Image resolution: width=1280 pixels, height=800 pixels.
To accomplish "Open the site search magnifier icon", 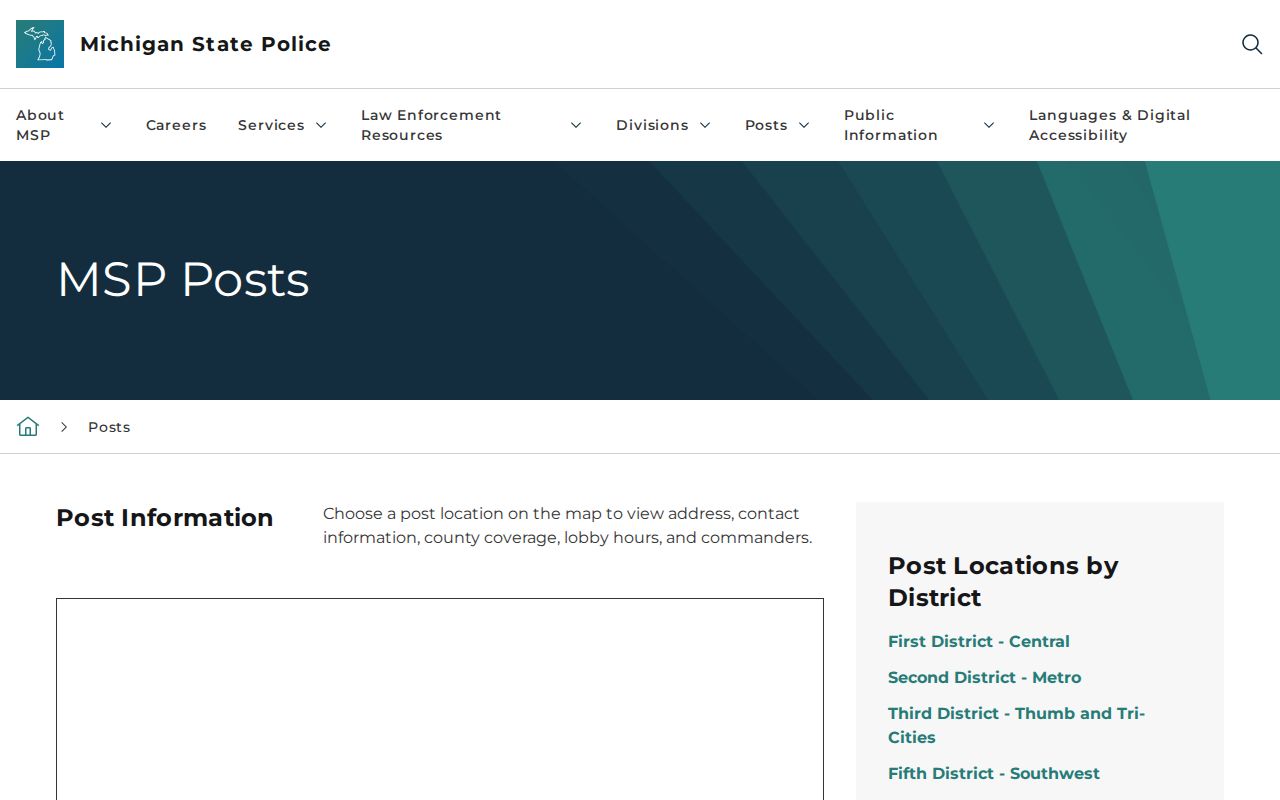I will click(1252, 44).
